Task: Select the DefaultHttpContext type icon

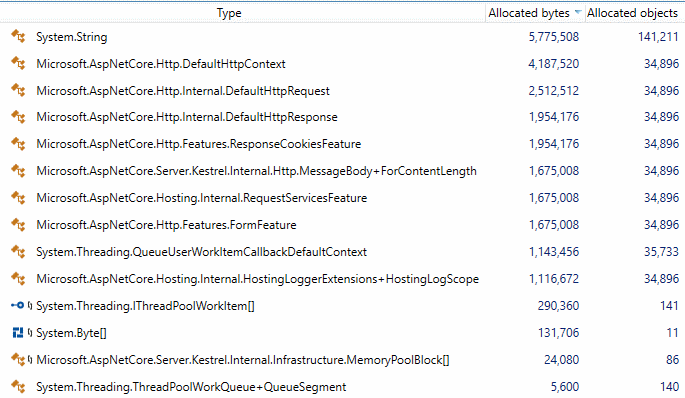Action: (x=18, y=64)
